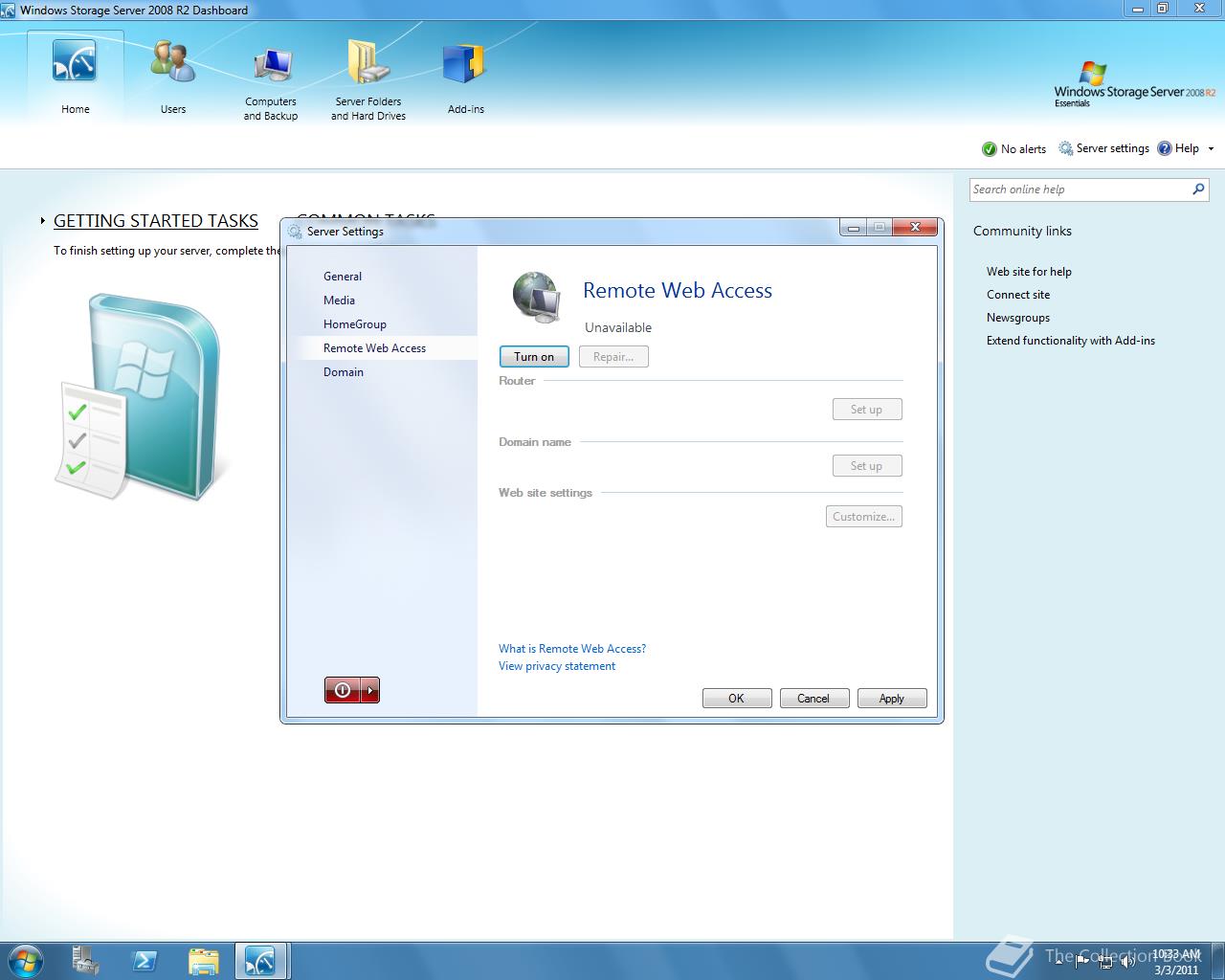
Task: Select the Domain settings tab
Action: coord(344,371)
